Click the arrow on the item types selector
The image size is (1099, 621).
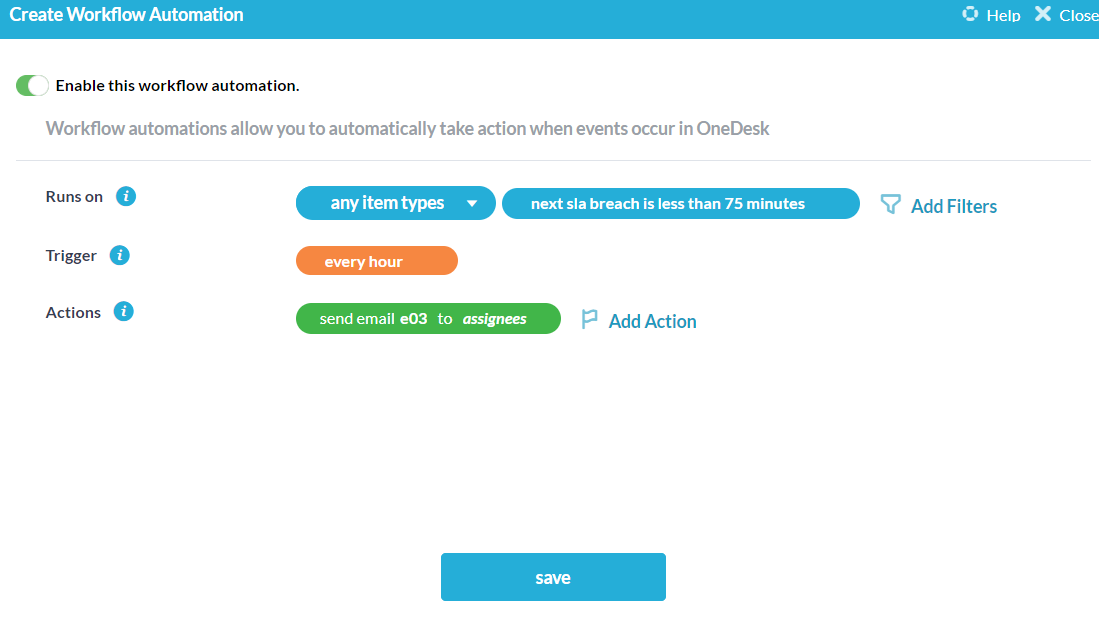pos(471,204)
